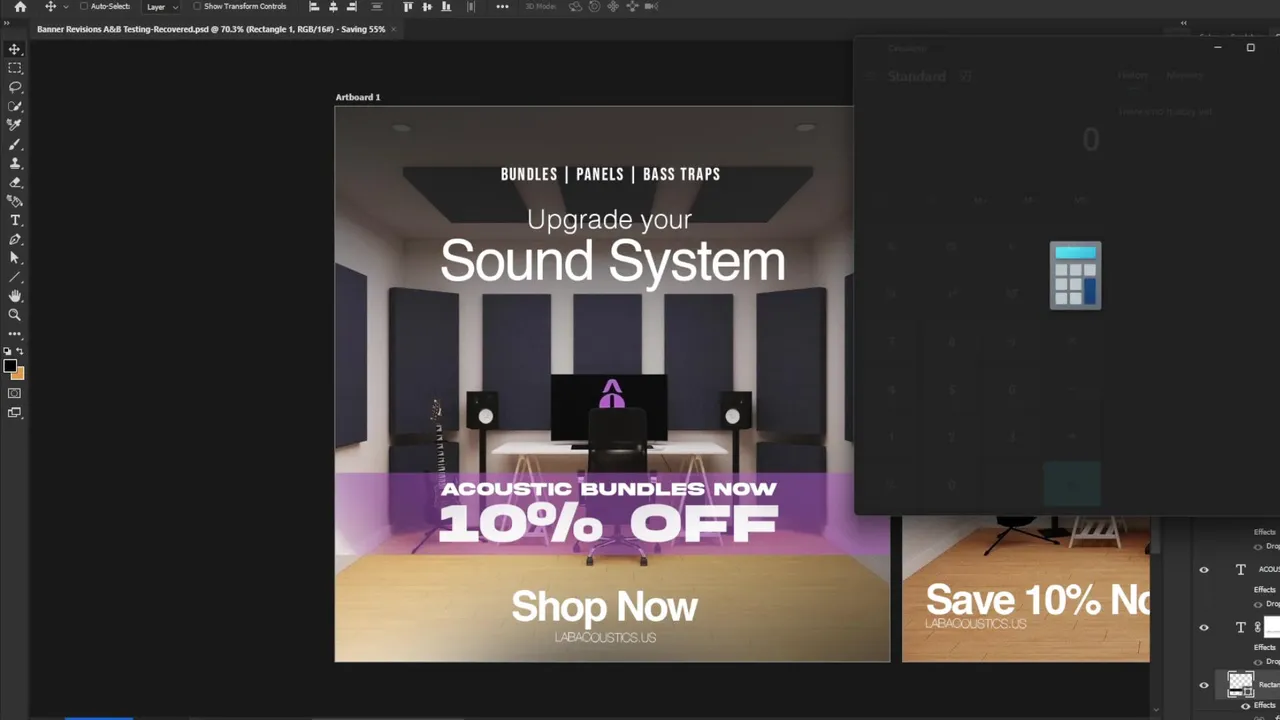1280x720 pixels.
Task: Align vertical centers in options bar
Action: pyautogui.click(x=427, y=6)
